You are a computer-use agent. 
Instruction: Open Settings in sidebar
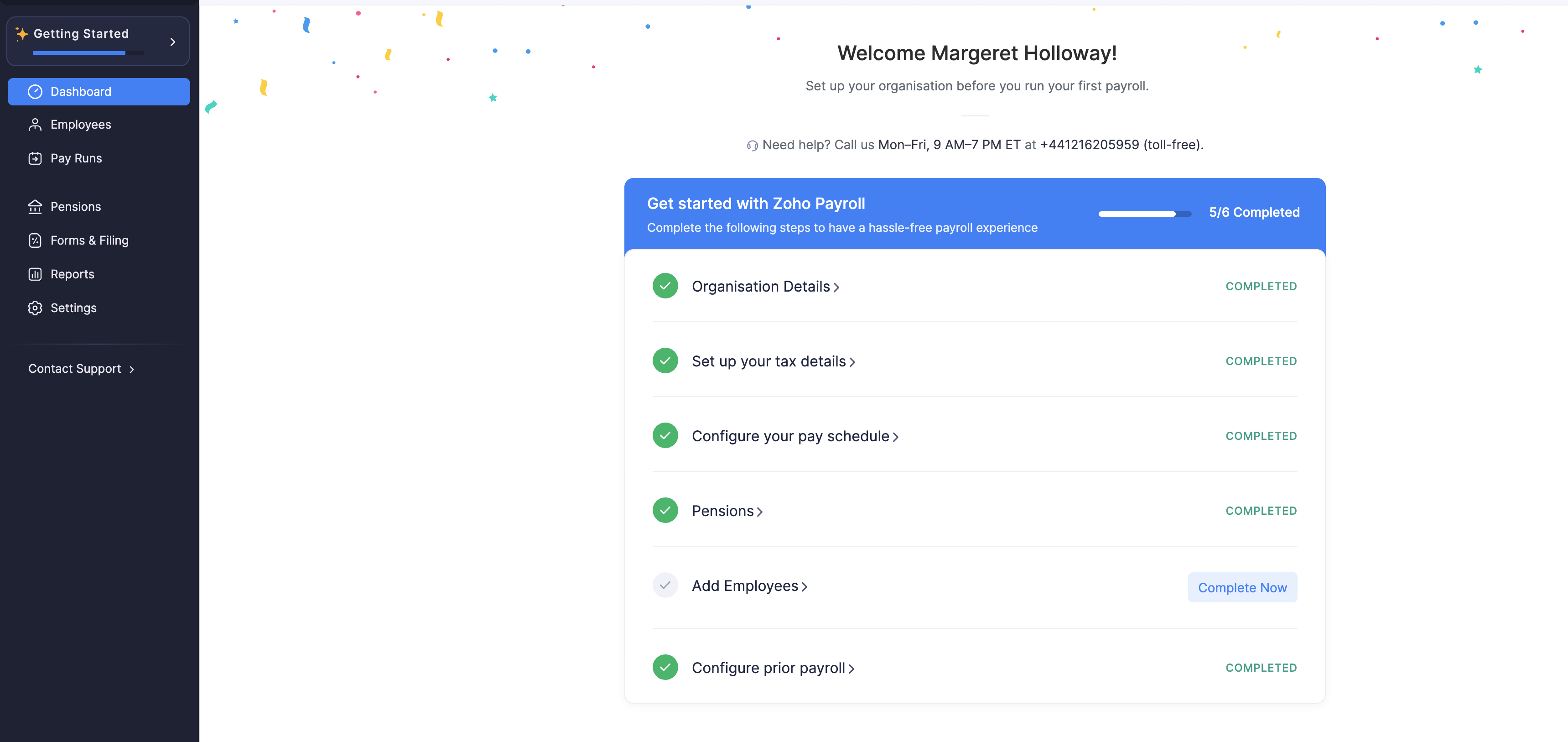pyautogui.click(x=99, y=308)
